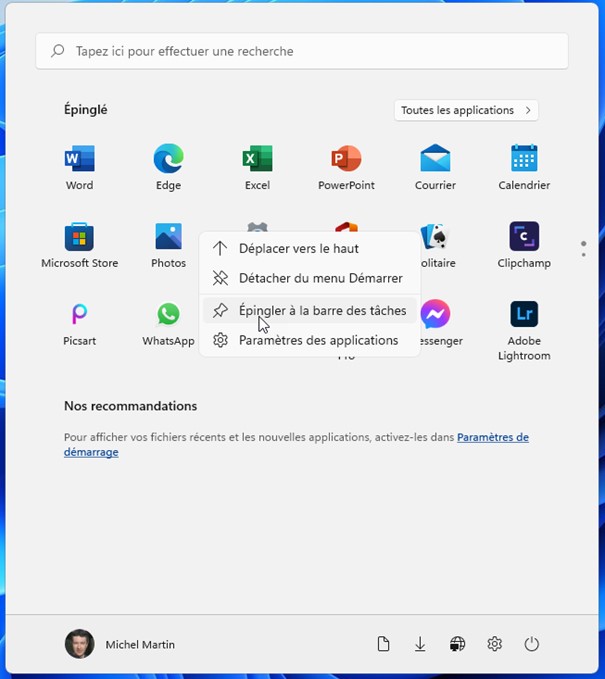
Task: Open the power button menu
Action: 532,645
